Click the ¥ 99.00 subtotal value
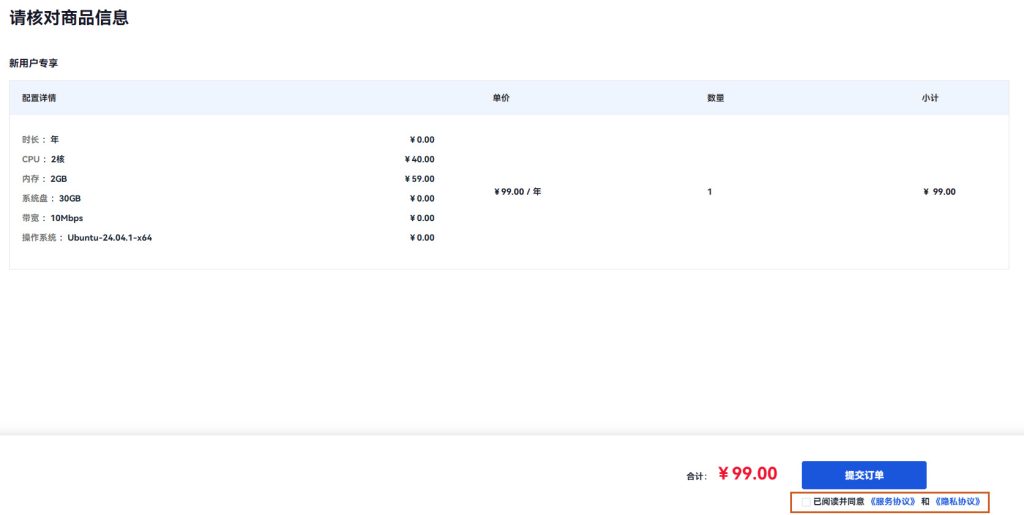This screenshot has width=1024, height=515. (939, 192)
